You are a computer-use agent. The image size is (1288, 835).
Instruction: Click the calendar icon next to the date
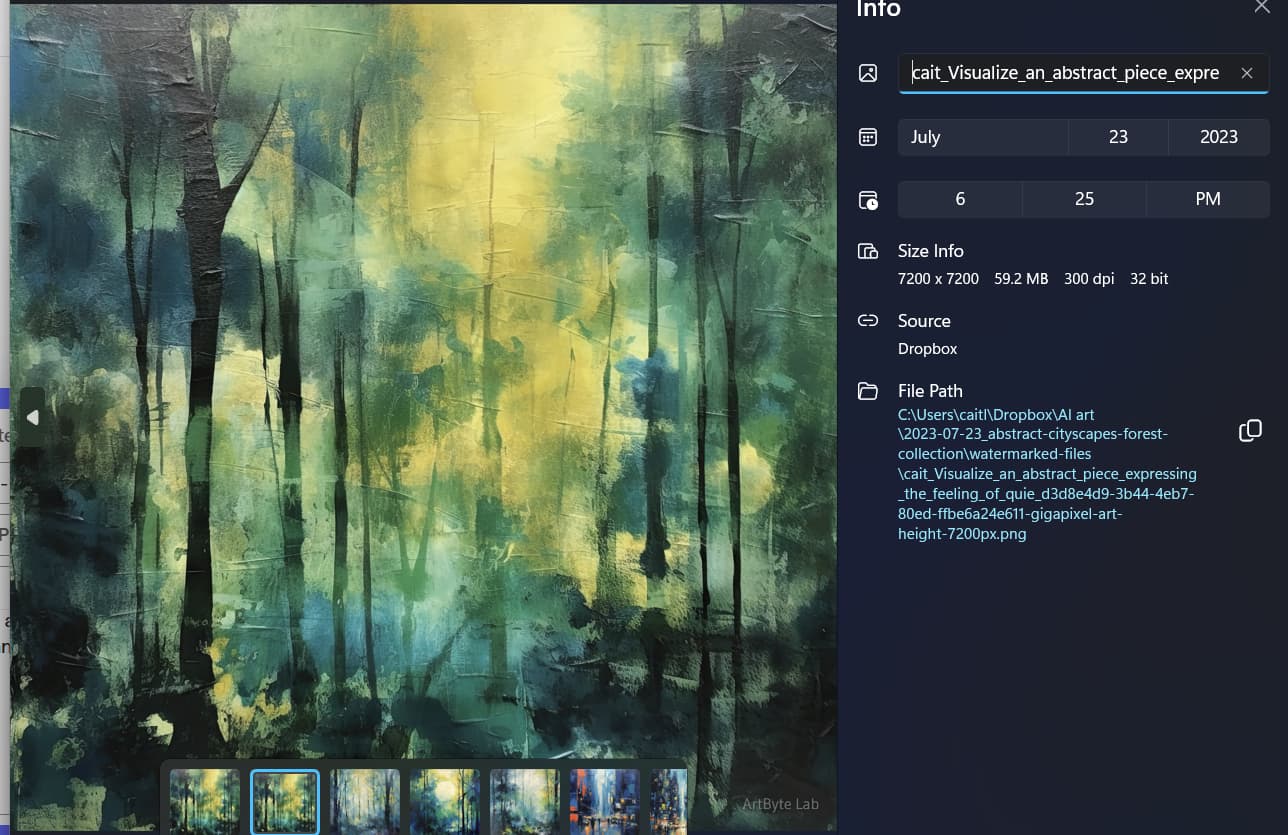pyautogui.click(x=868, y=137)
